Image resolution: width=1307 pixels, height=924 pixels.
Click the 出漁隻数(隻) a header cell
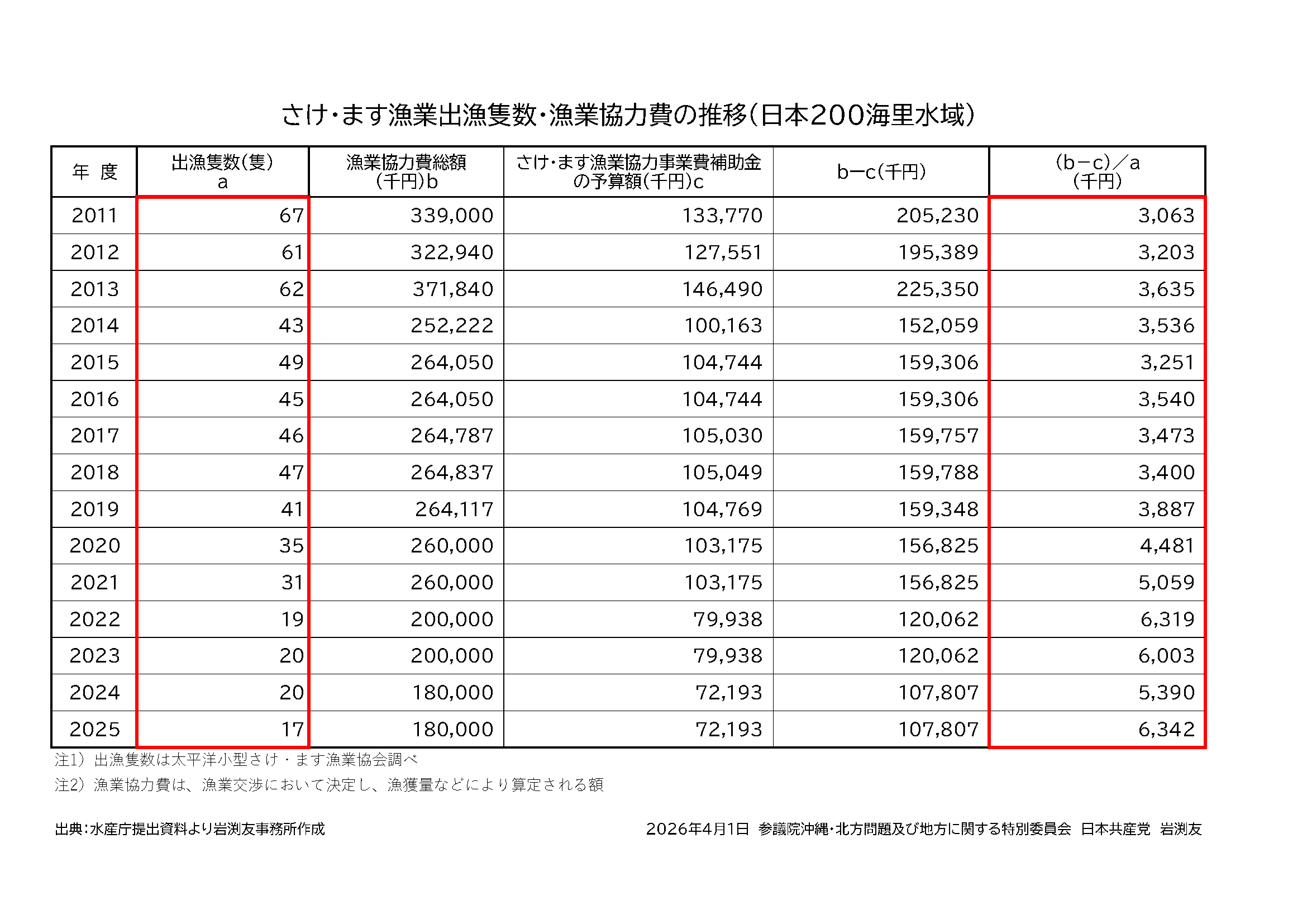pyautogui.click(x=222, y=172)
